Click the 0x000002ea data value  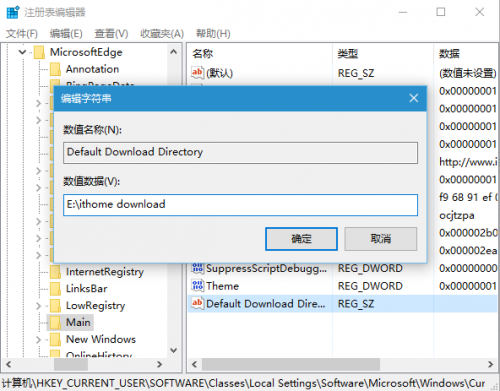[x=468, y=250]
